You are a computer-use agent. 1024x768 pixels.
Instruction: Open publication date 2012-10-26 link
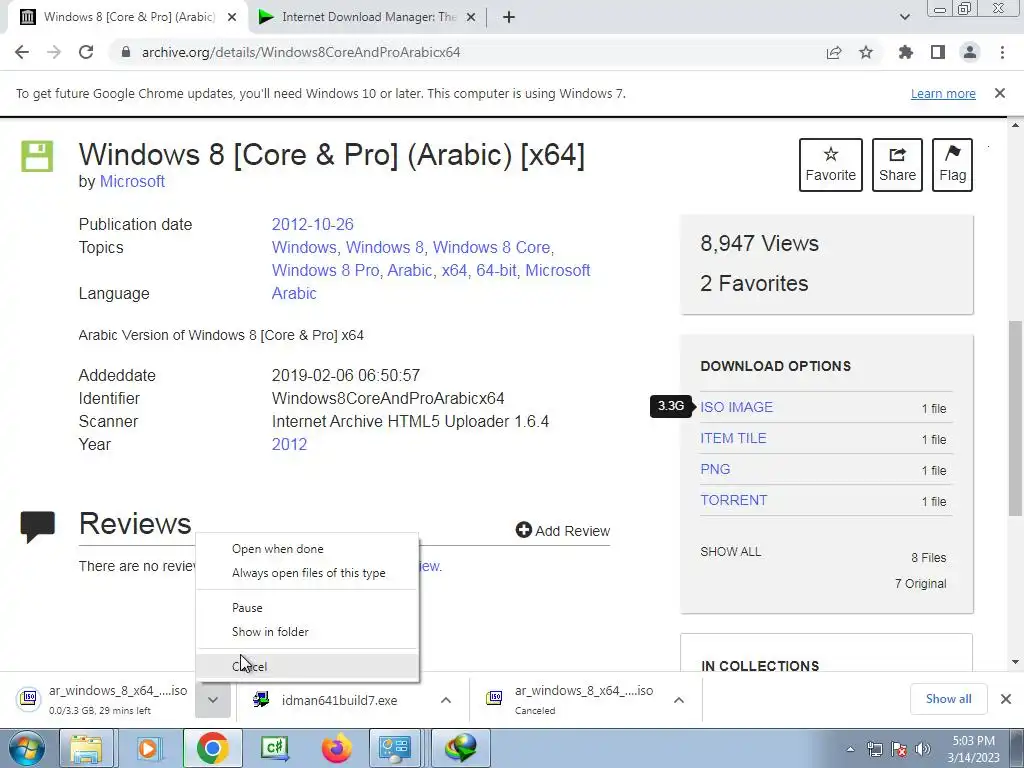312,225
